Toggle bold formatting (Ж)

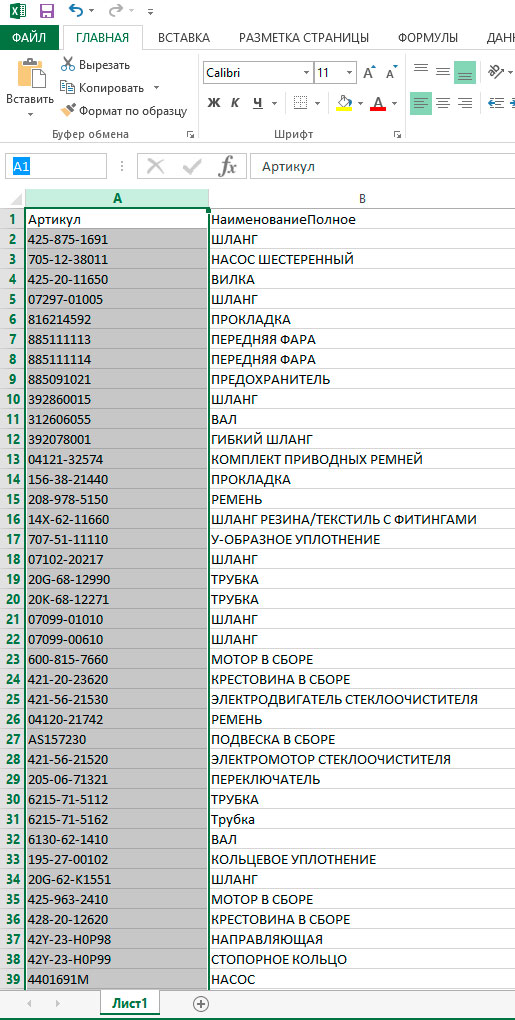coord(214,103)
